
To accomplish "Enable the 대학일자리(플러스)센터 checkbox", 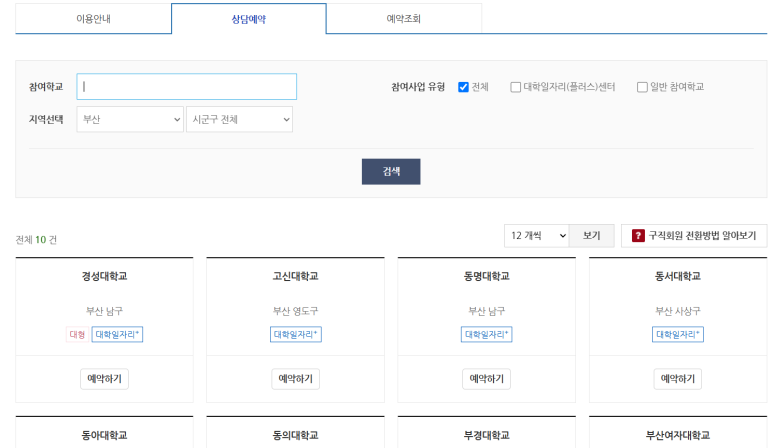I will click(x=515, y=87).
